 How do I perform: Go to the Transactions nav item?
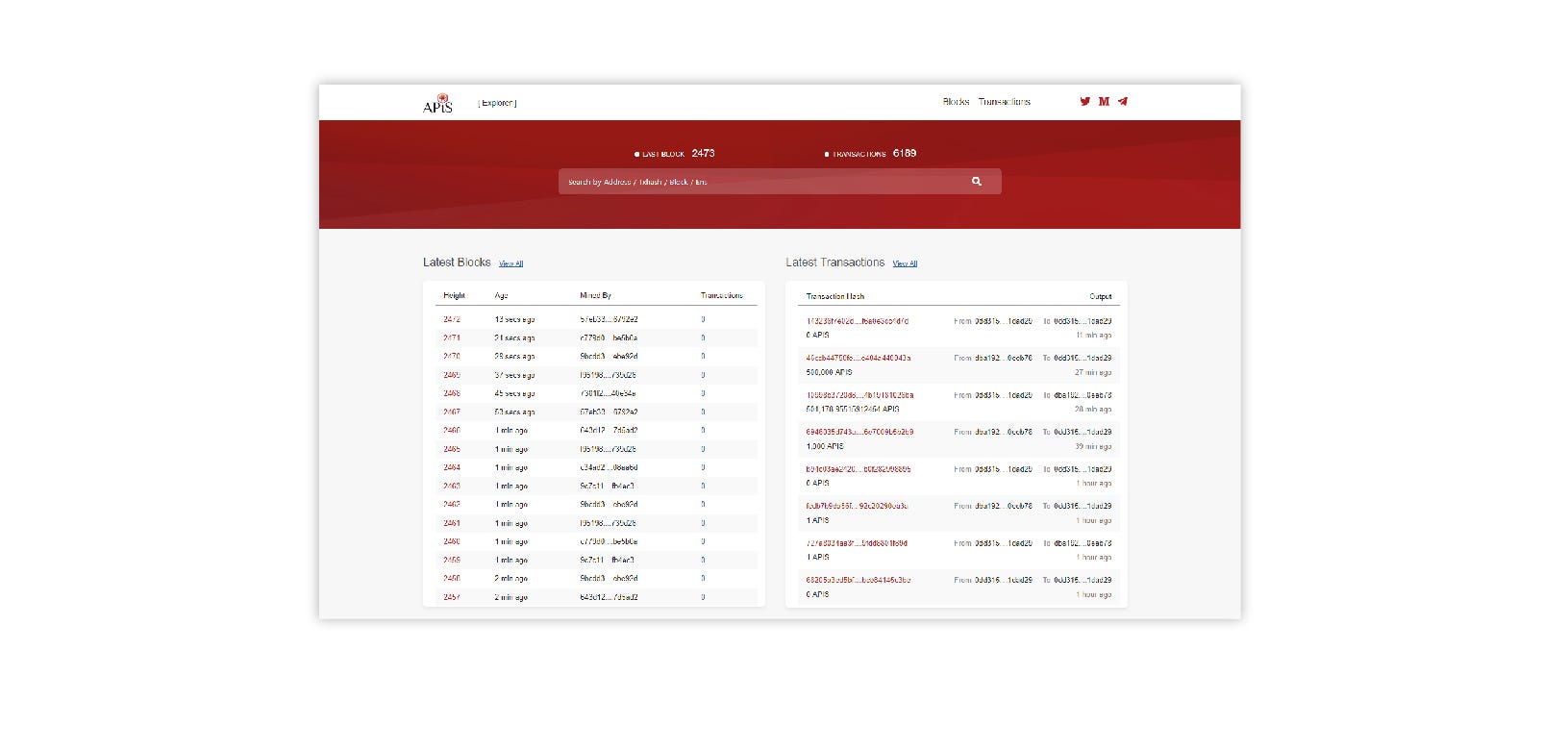(1004, 102)
